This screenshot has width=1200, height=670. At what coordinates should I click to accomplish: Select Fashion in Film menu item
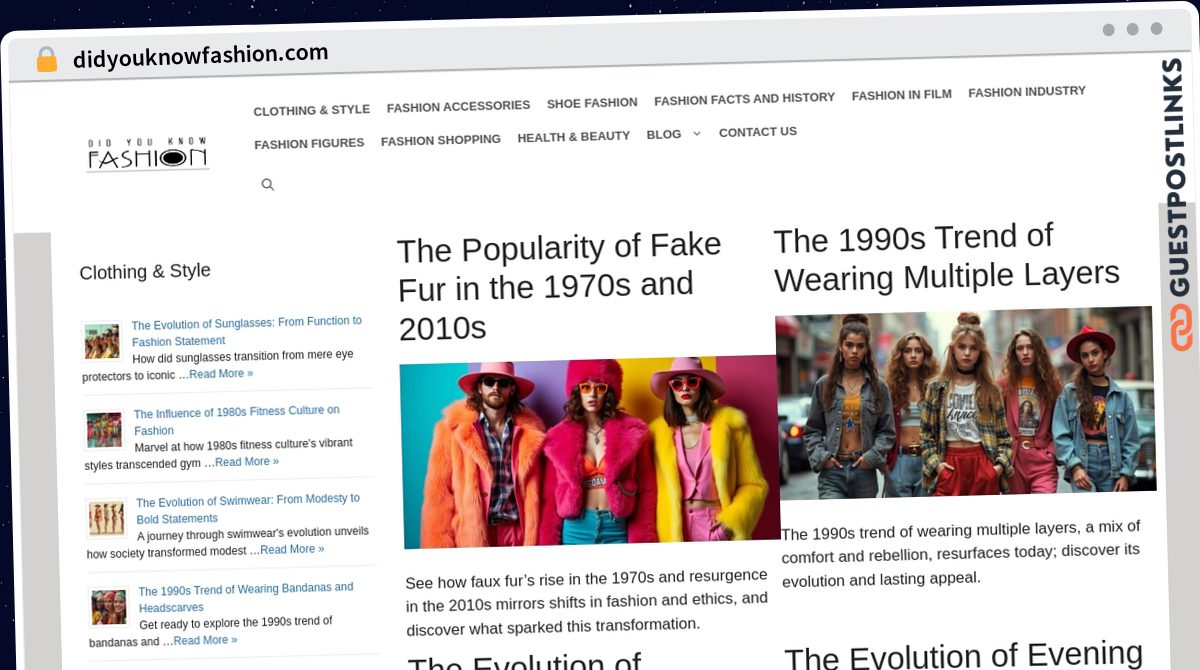pos(901,95)
